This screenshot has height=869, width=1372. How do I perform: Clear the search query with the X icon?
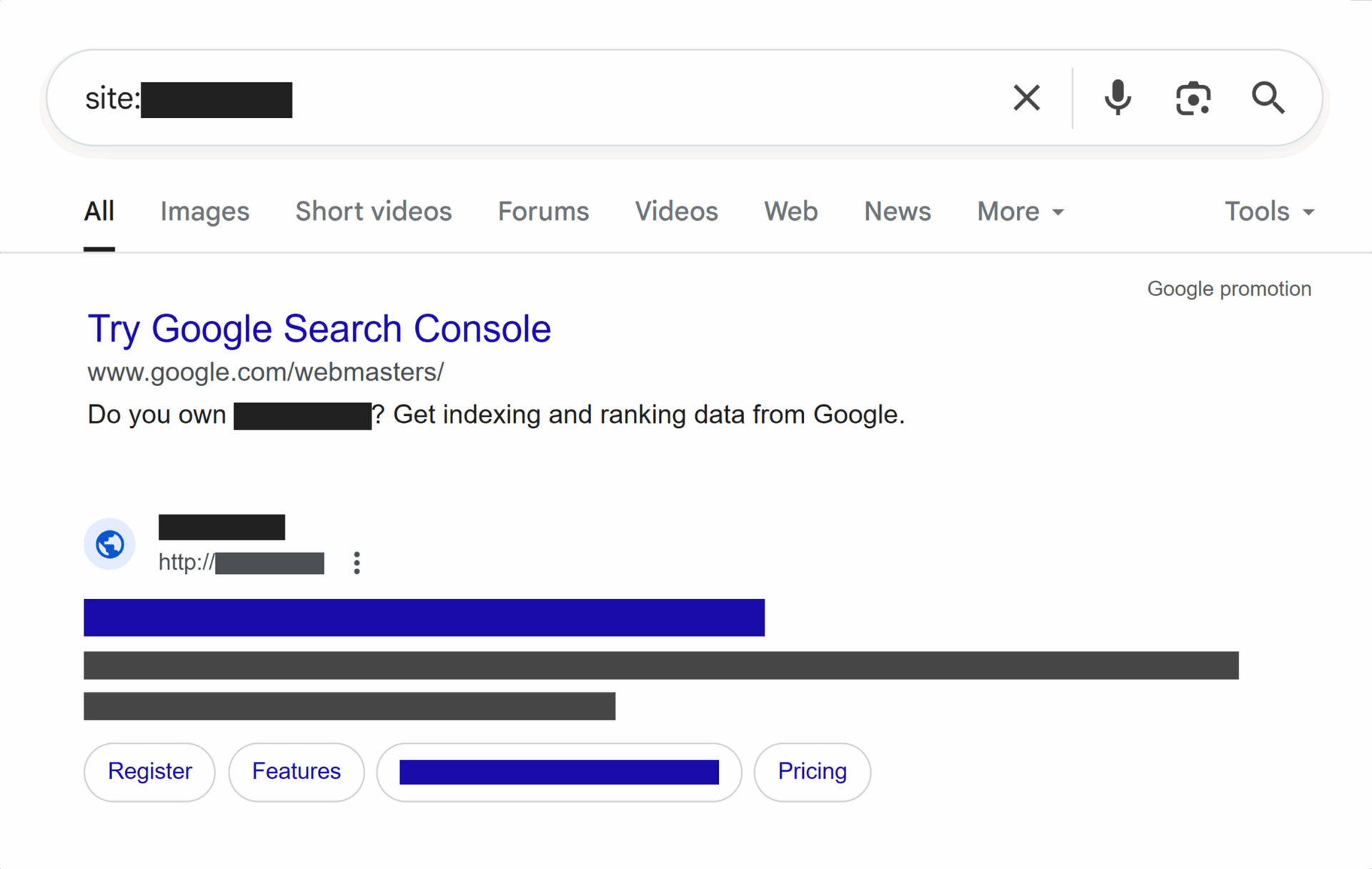pos(1027,98)
